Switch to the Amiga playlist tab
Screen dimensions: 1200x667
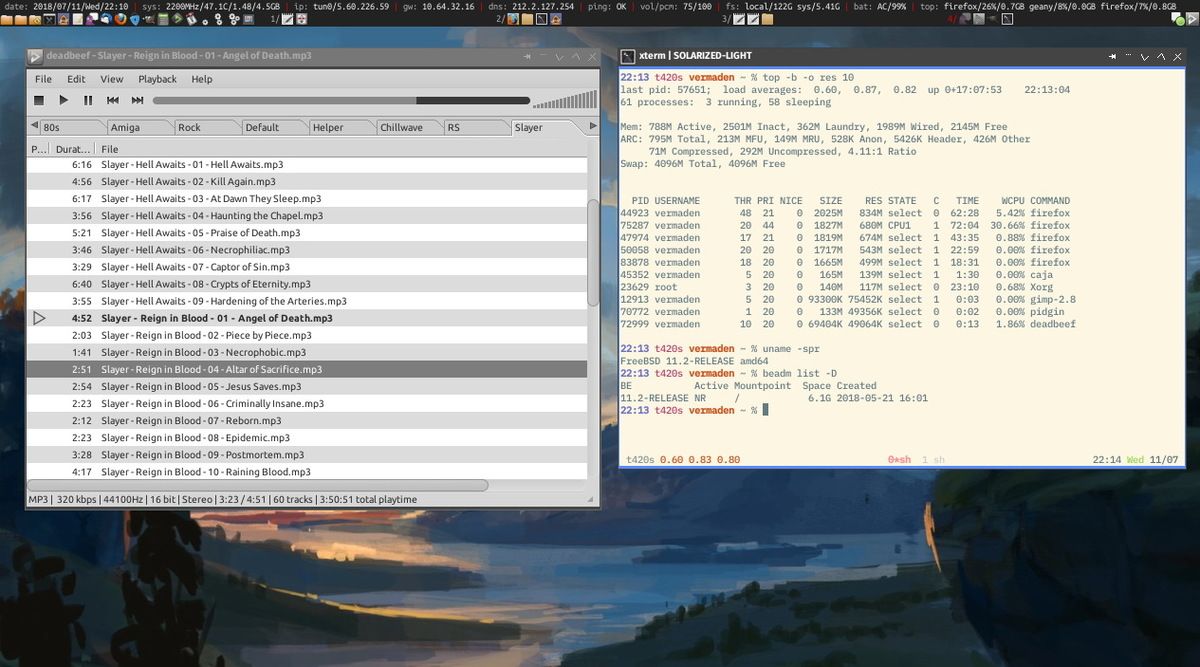(125, 127)
